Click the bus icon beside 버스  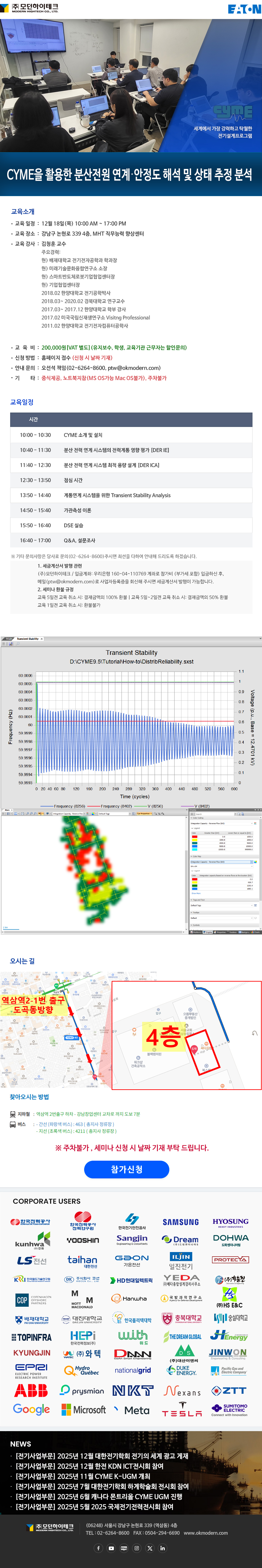click(x=13, y=1124)
